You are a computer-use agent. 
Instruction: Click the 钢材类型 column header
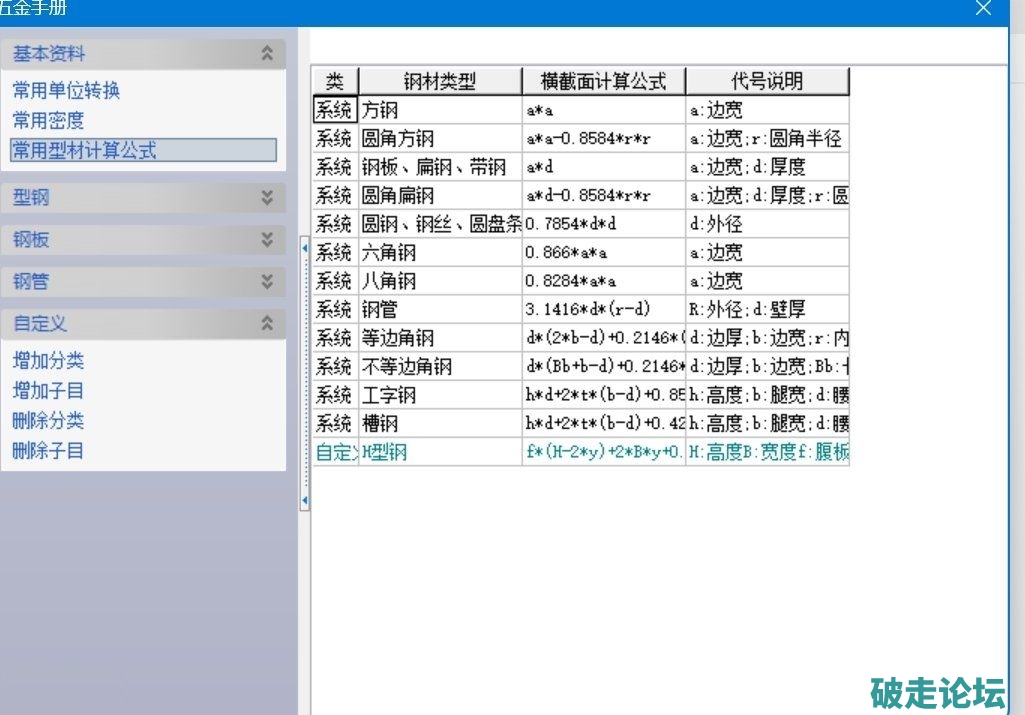coord(440,81)
